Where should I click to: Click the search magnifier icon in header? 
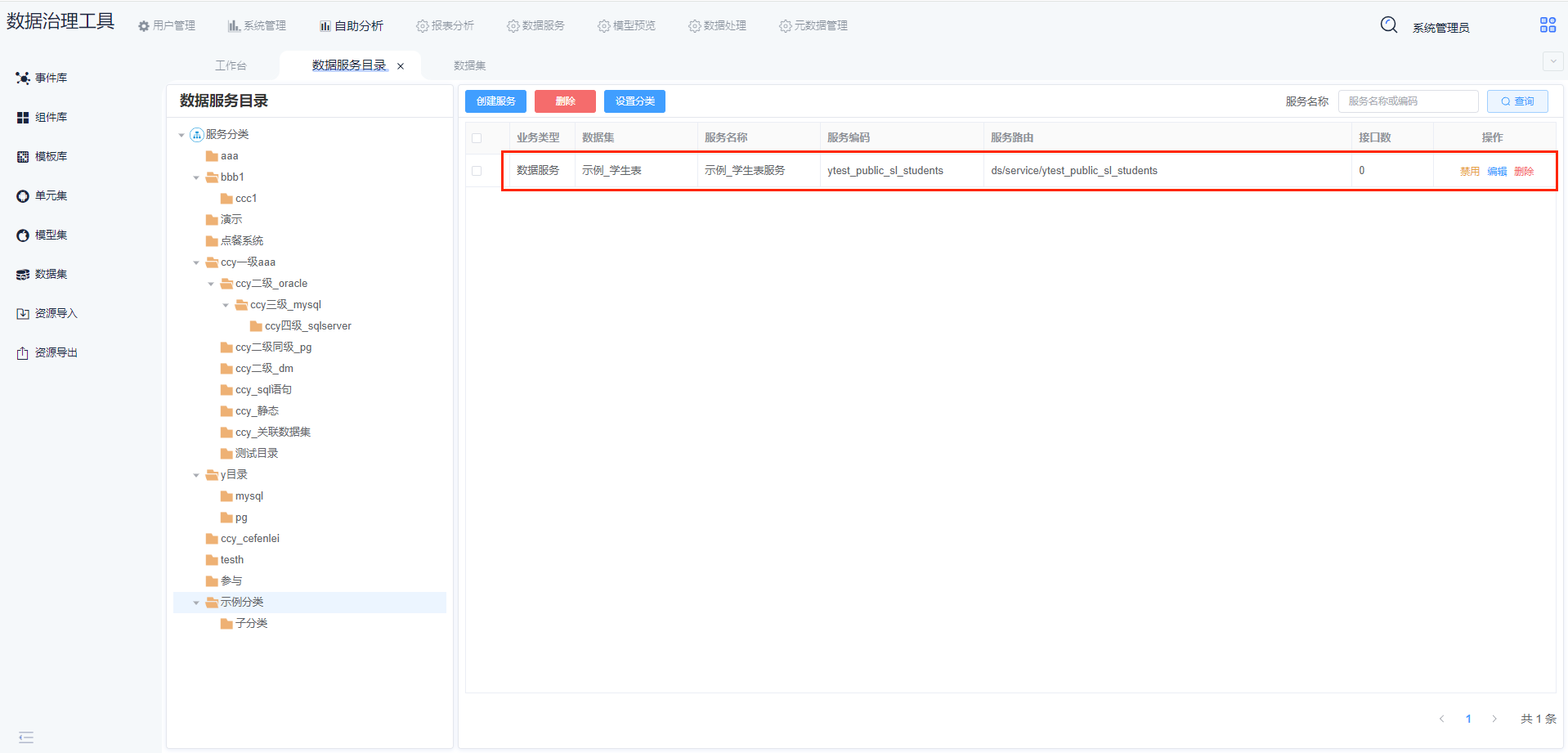coord(1388,25)
